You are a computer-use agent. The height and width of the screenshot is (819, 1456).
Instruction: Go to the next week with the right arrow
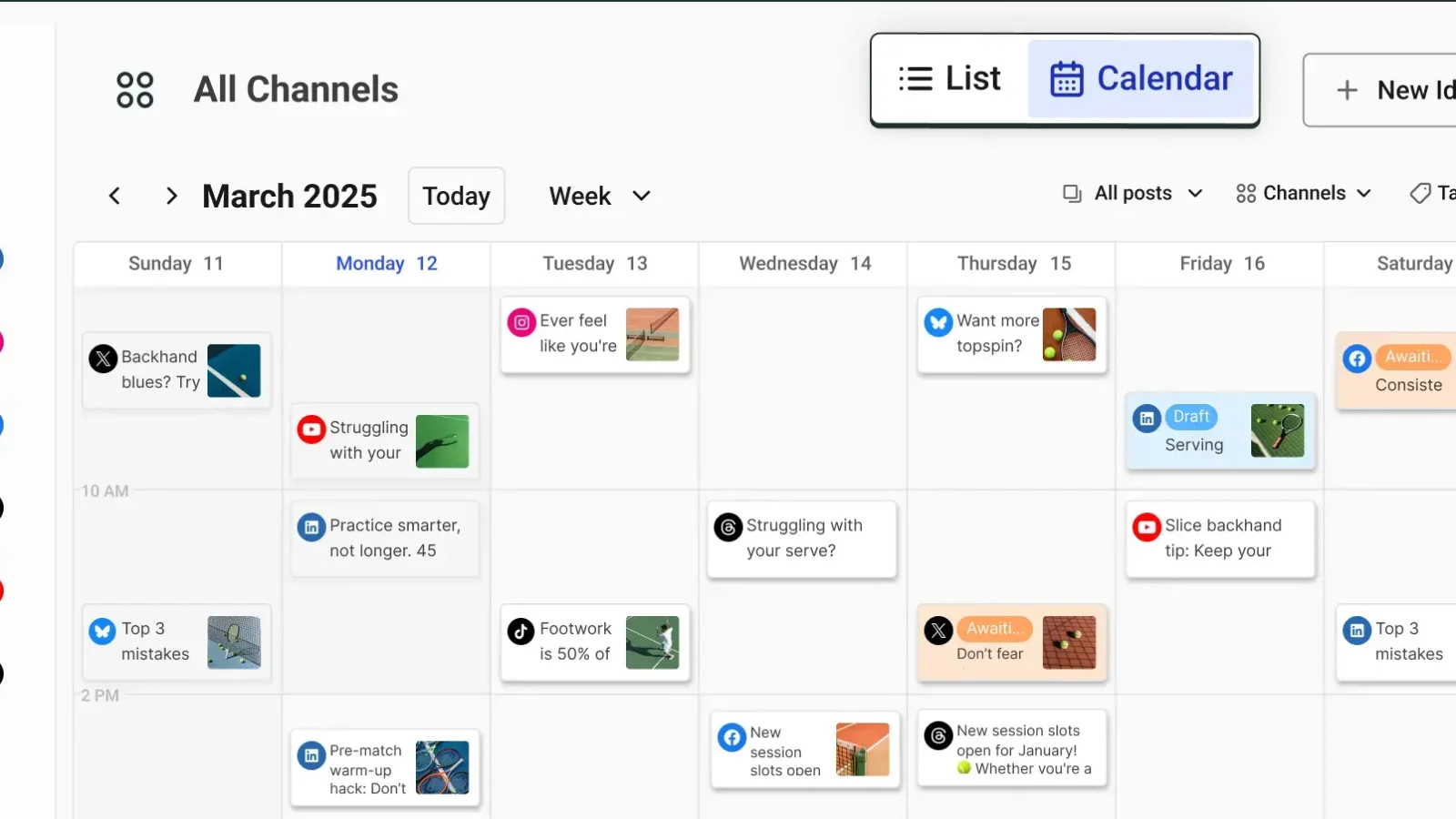[x=171, y=196]
